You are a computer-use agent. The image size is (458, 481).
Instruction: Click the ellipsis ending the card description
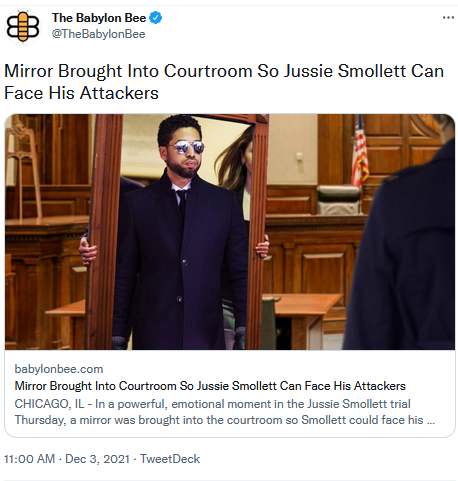pos(431,420)
